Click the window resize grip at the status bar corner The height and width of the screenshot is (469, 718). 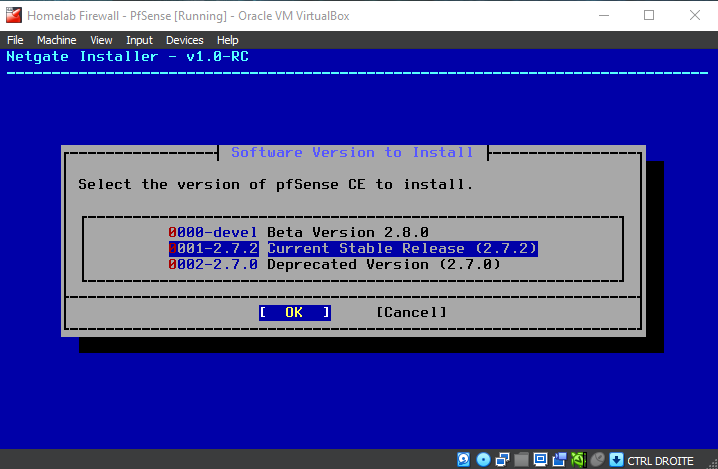[713, 464]
